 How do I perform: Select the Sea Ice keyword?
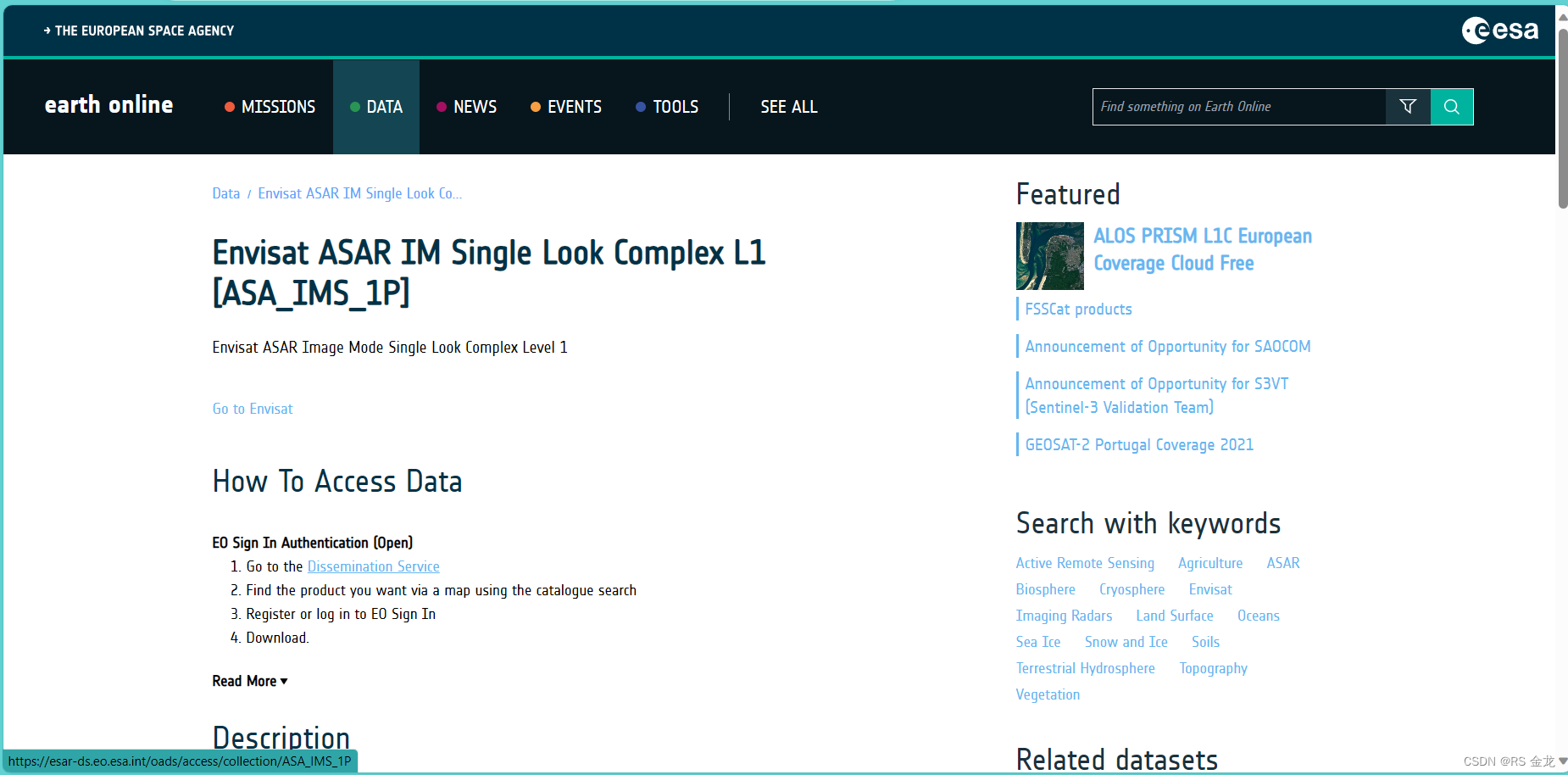(1038, 642)
